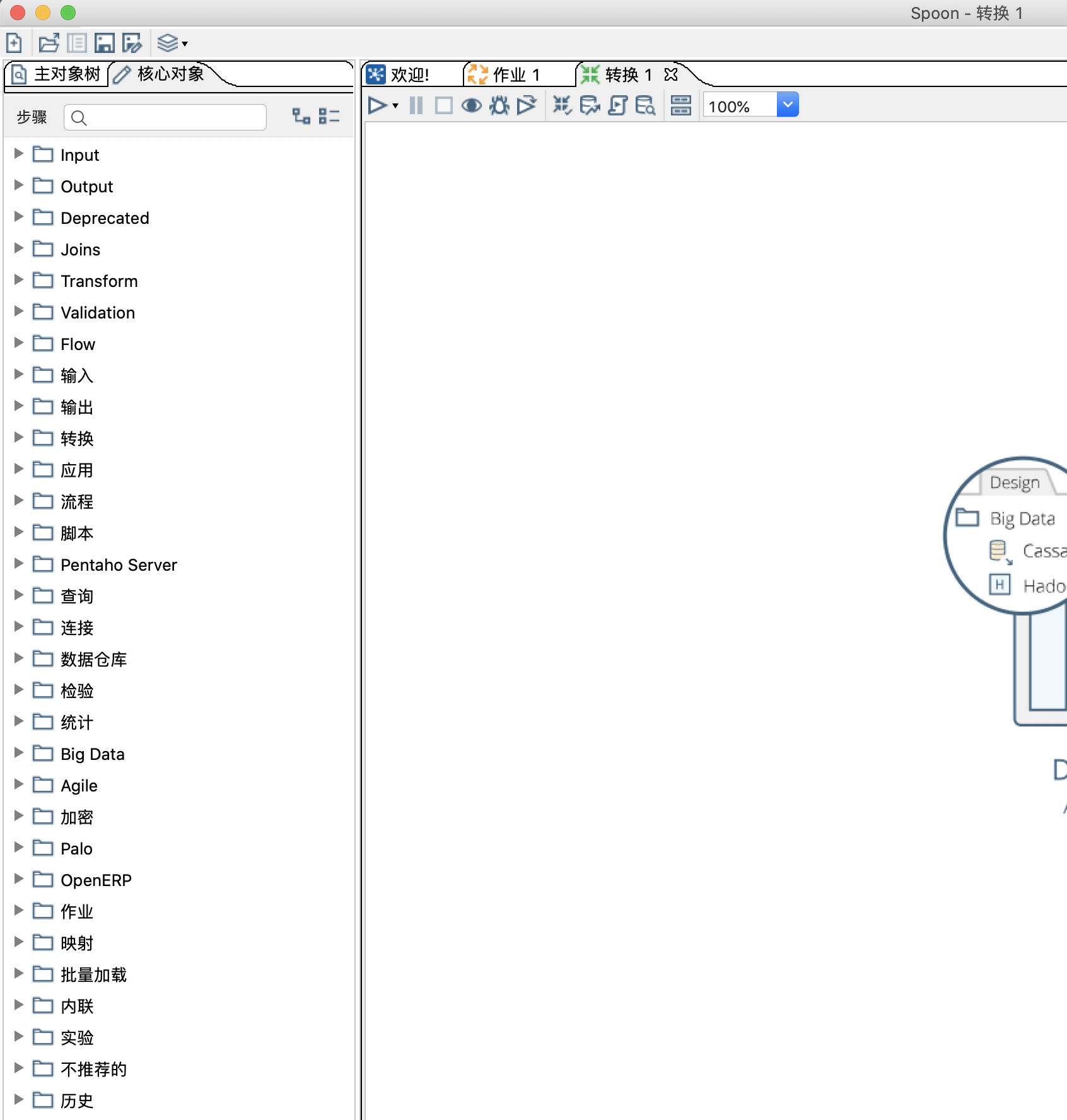Select the Big Data folder in tree
The image size is (1067, 1120).
click(92, 754)
